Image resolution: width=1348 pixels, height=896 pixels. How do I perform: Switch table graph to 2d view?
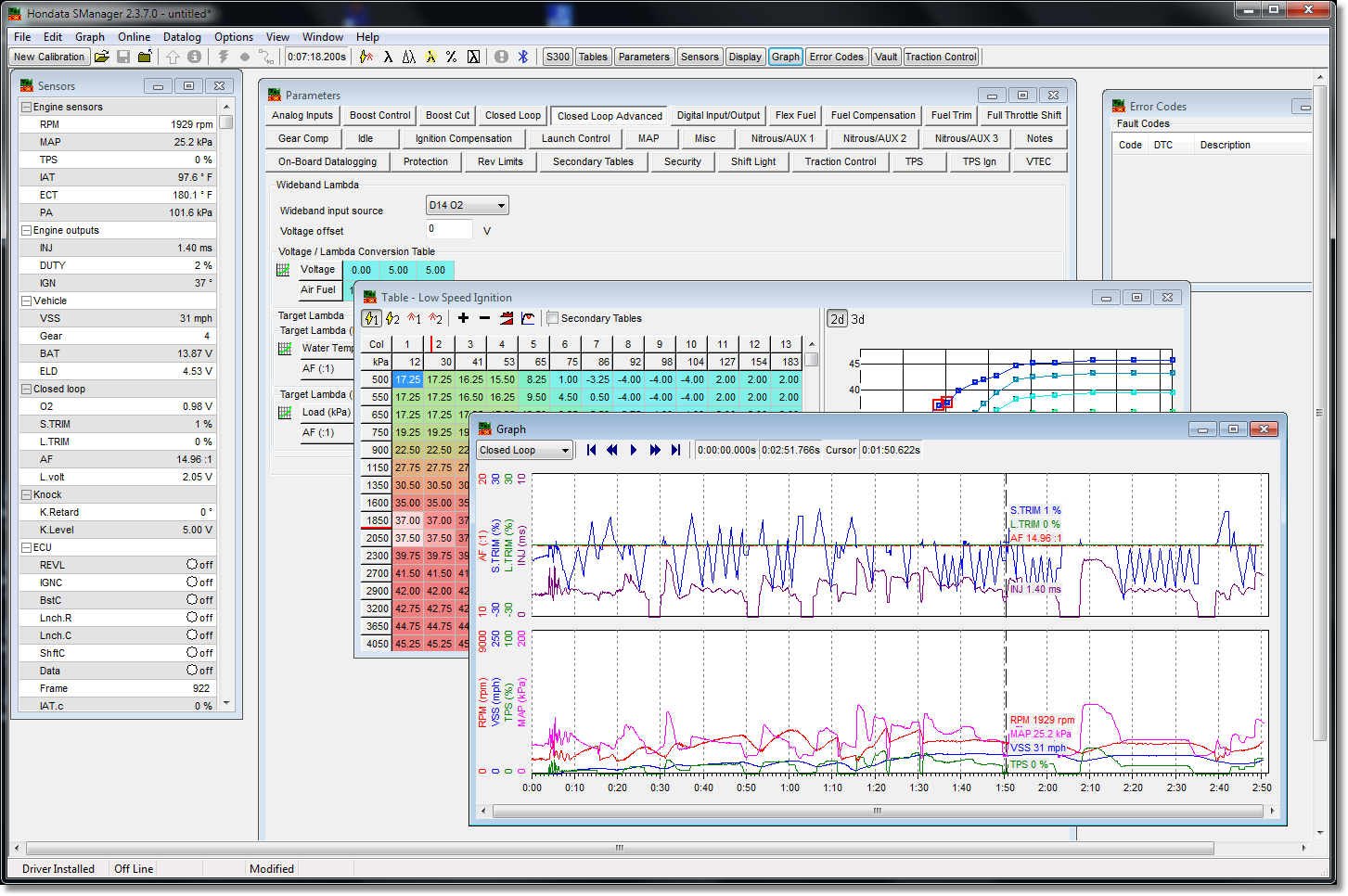(x=838, y=319)
